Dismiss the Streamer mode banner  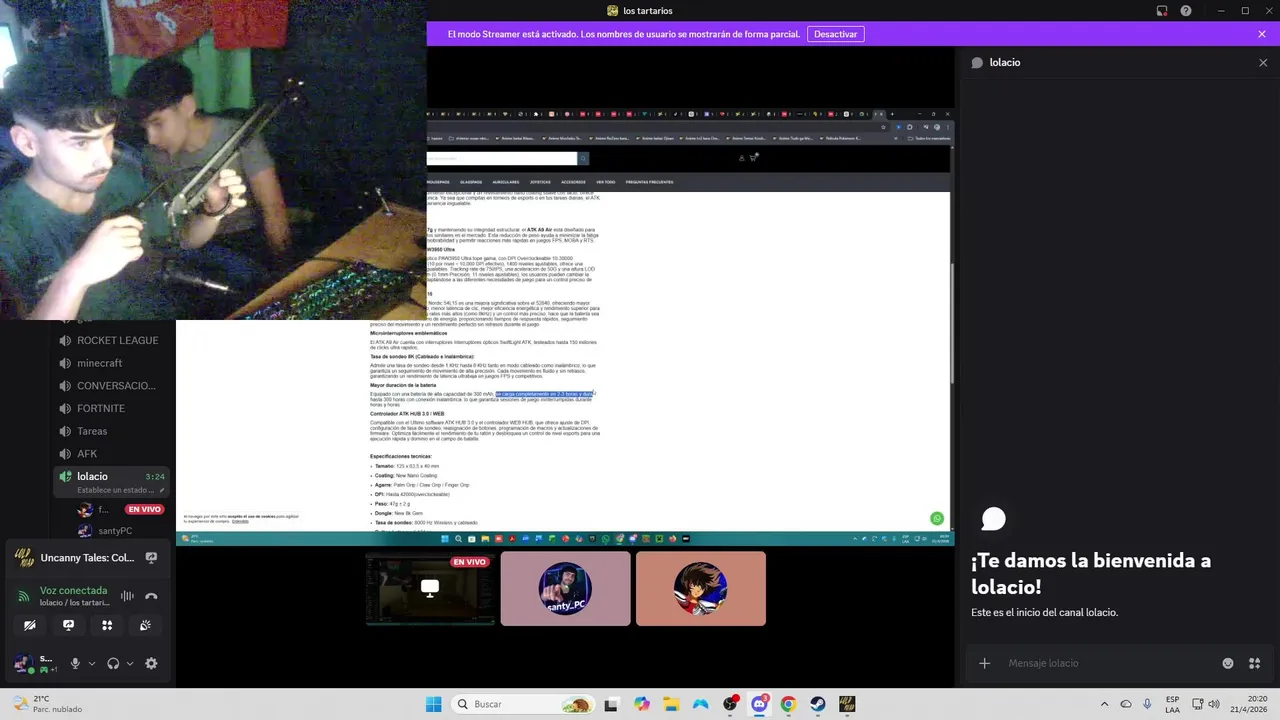(x=1262, y=34)
